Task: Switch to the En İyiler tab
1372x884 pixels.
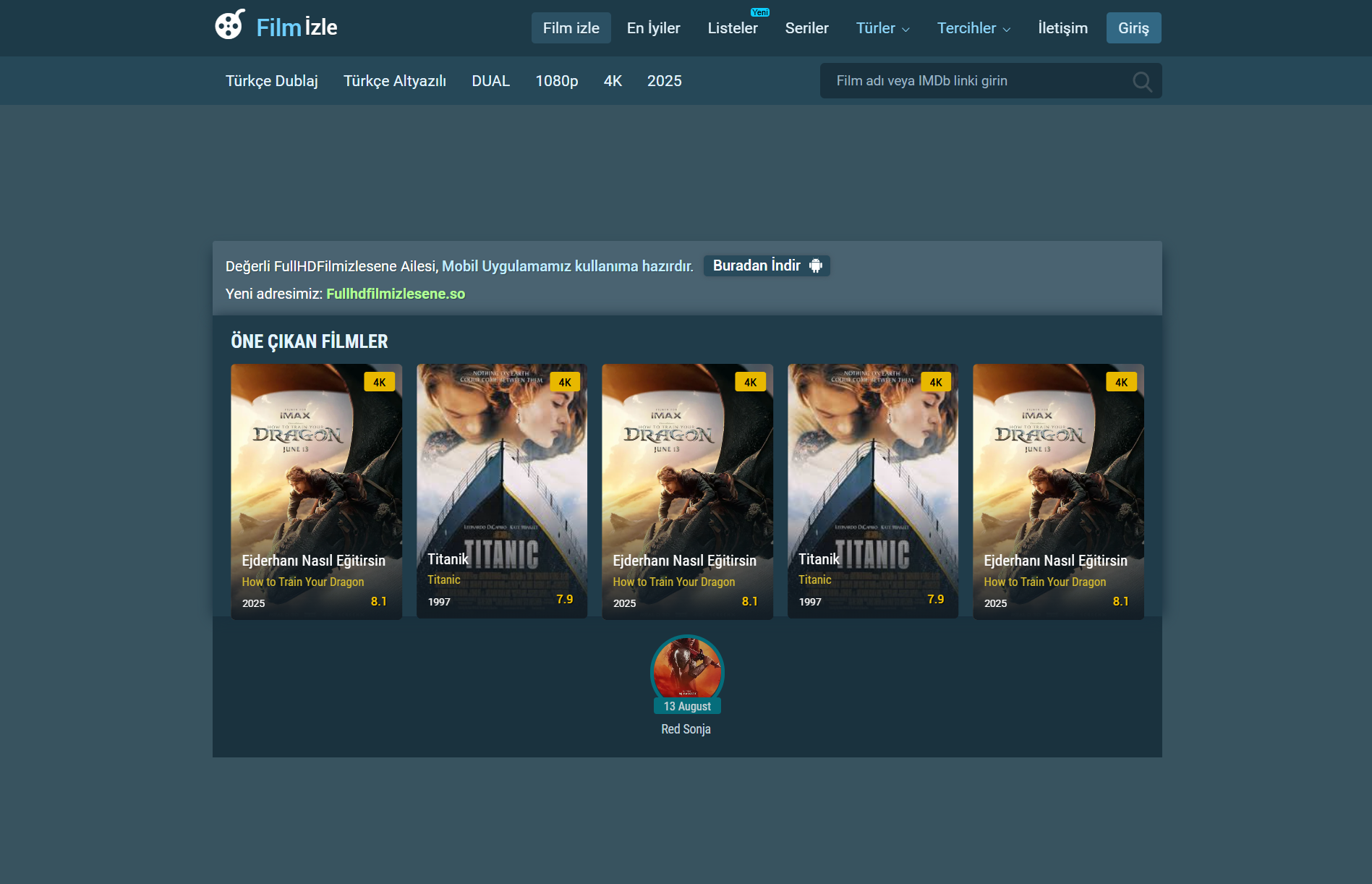Action: [x=652, y=27]
